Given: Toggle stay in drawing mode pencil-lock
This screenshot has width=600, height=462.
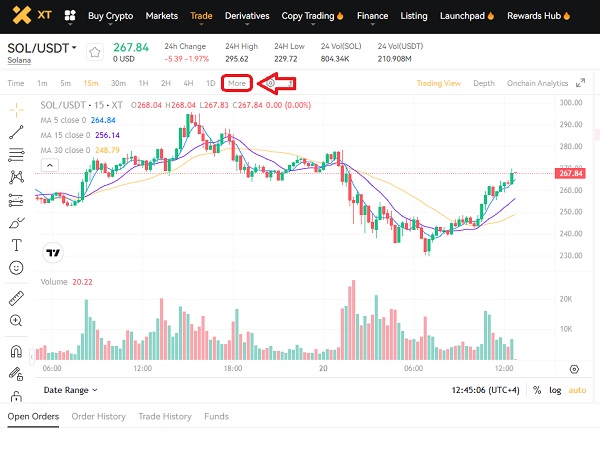Looking at the screenshot, I should (16, 374).
